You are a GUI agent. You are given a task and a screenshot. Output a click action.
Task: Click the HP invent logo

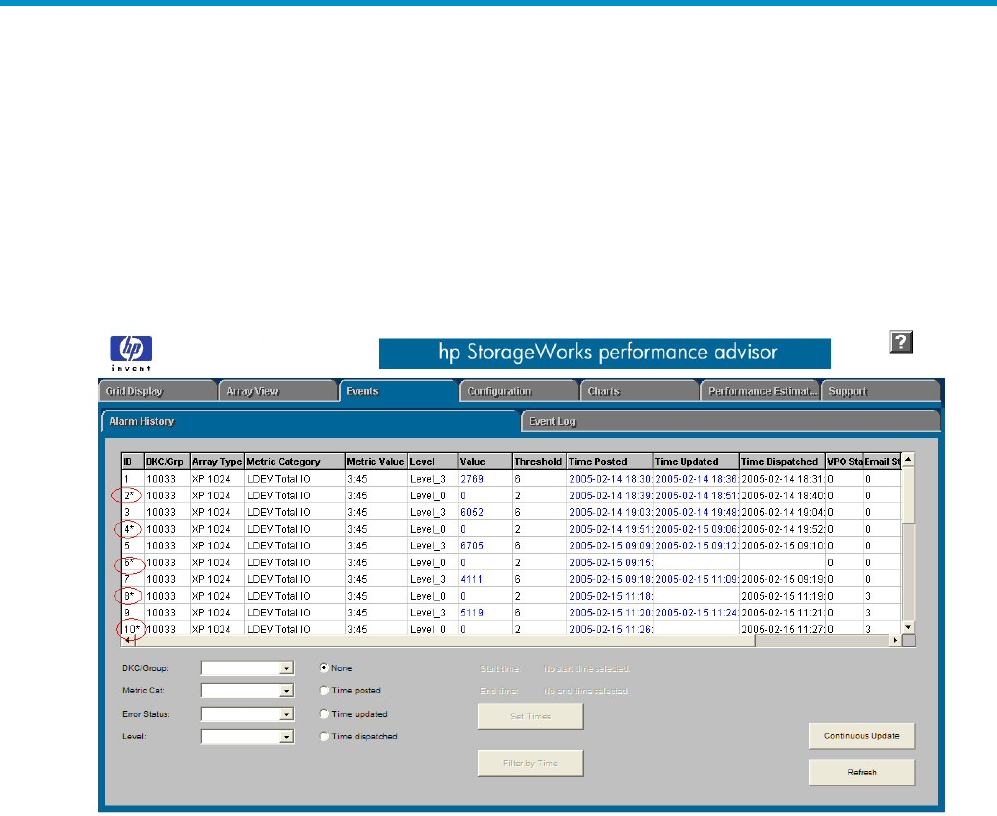pos(129,352)
